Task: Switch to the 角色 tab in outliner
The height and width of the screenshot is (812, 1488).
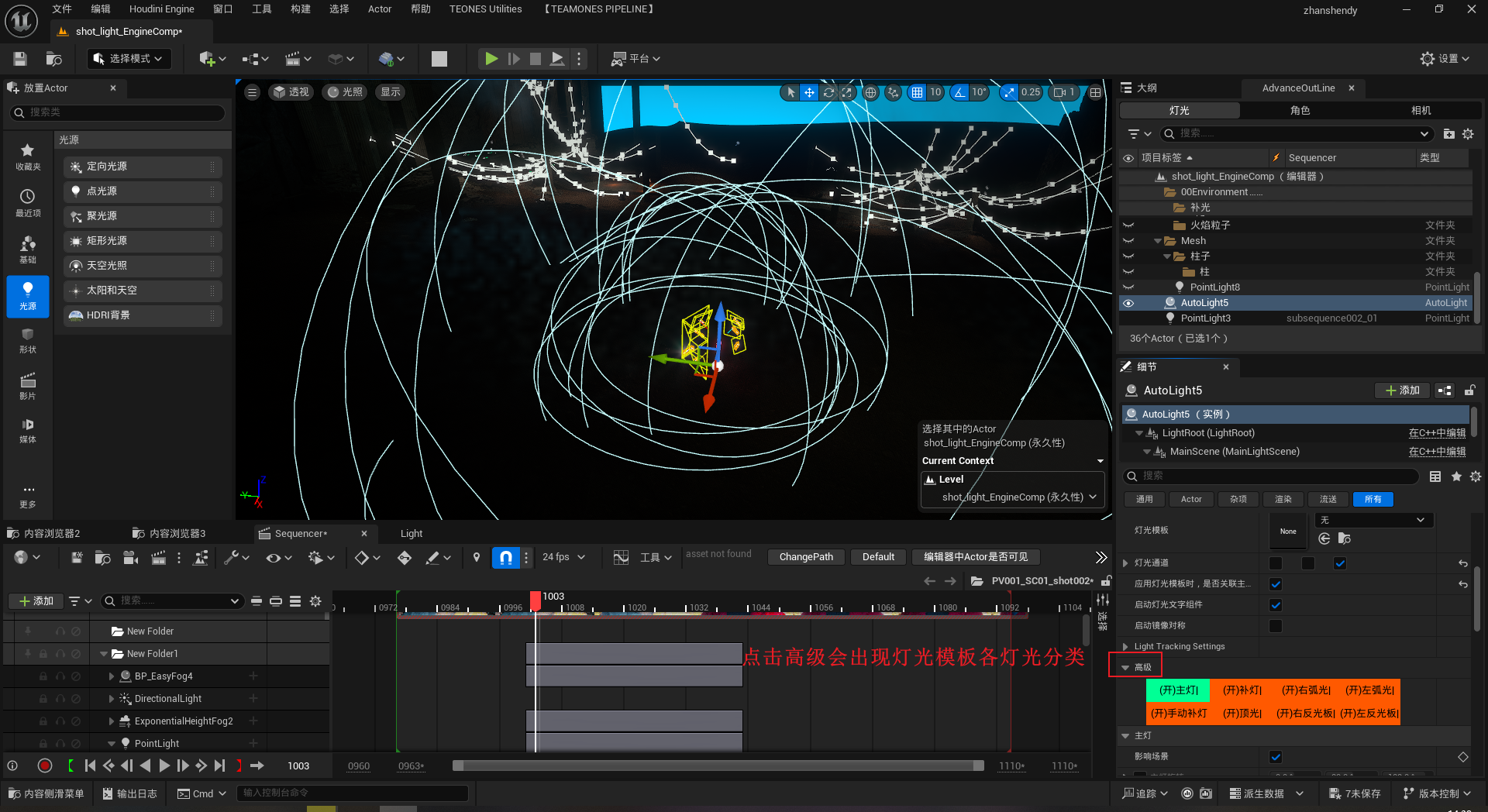Action: pyautogui.click(x=1300, y=111)
